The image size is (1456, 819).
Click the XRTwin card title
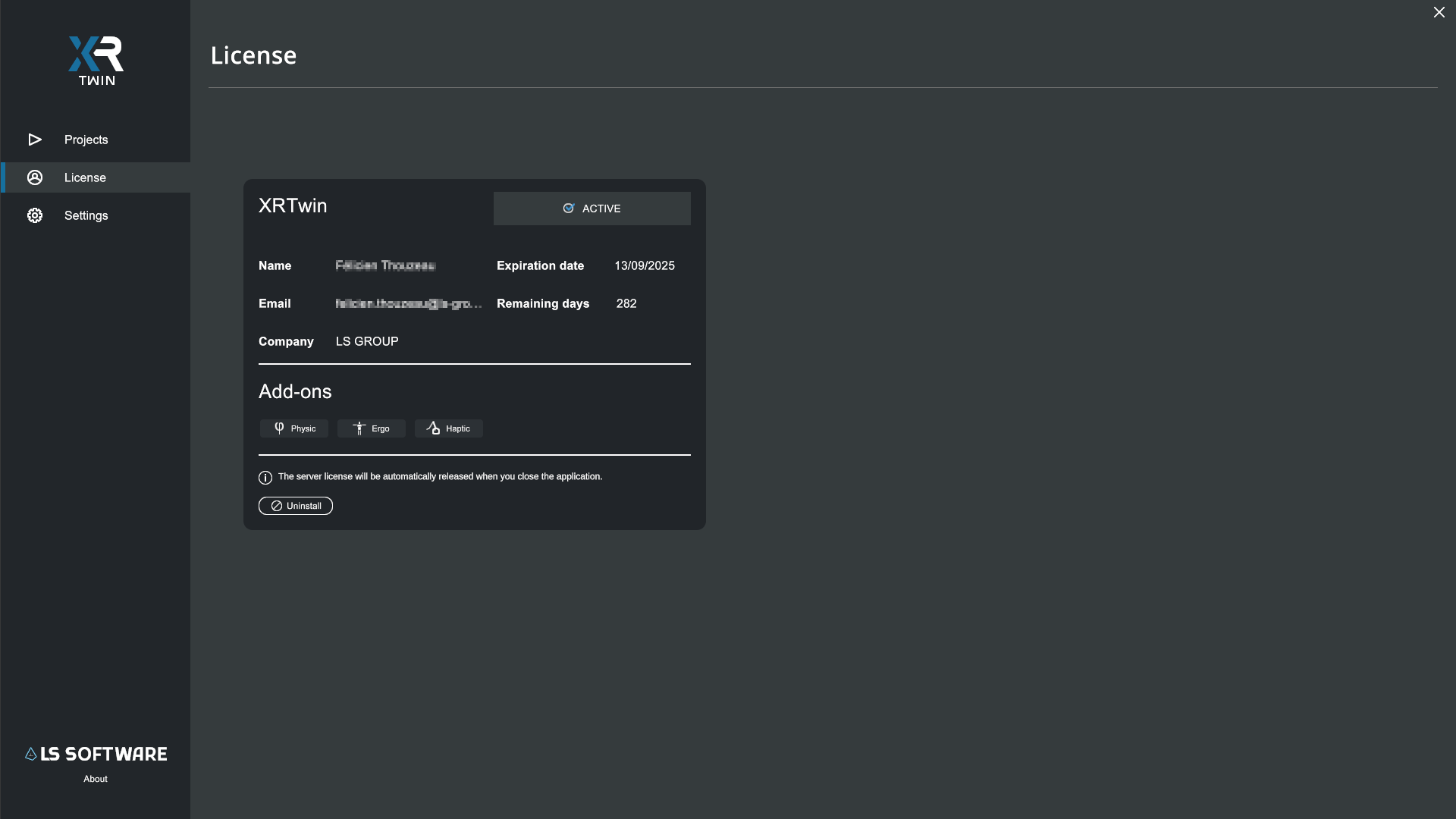tap(293, 206)
